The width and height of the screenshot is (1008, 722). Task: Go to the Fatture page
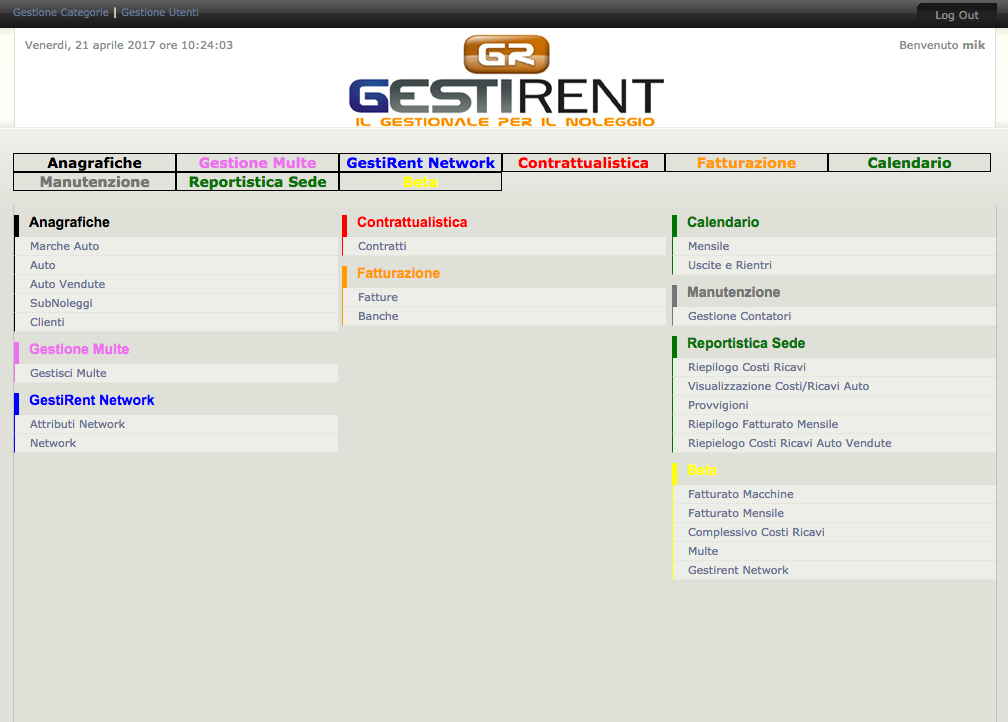tap(378, 297)
